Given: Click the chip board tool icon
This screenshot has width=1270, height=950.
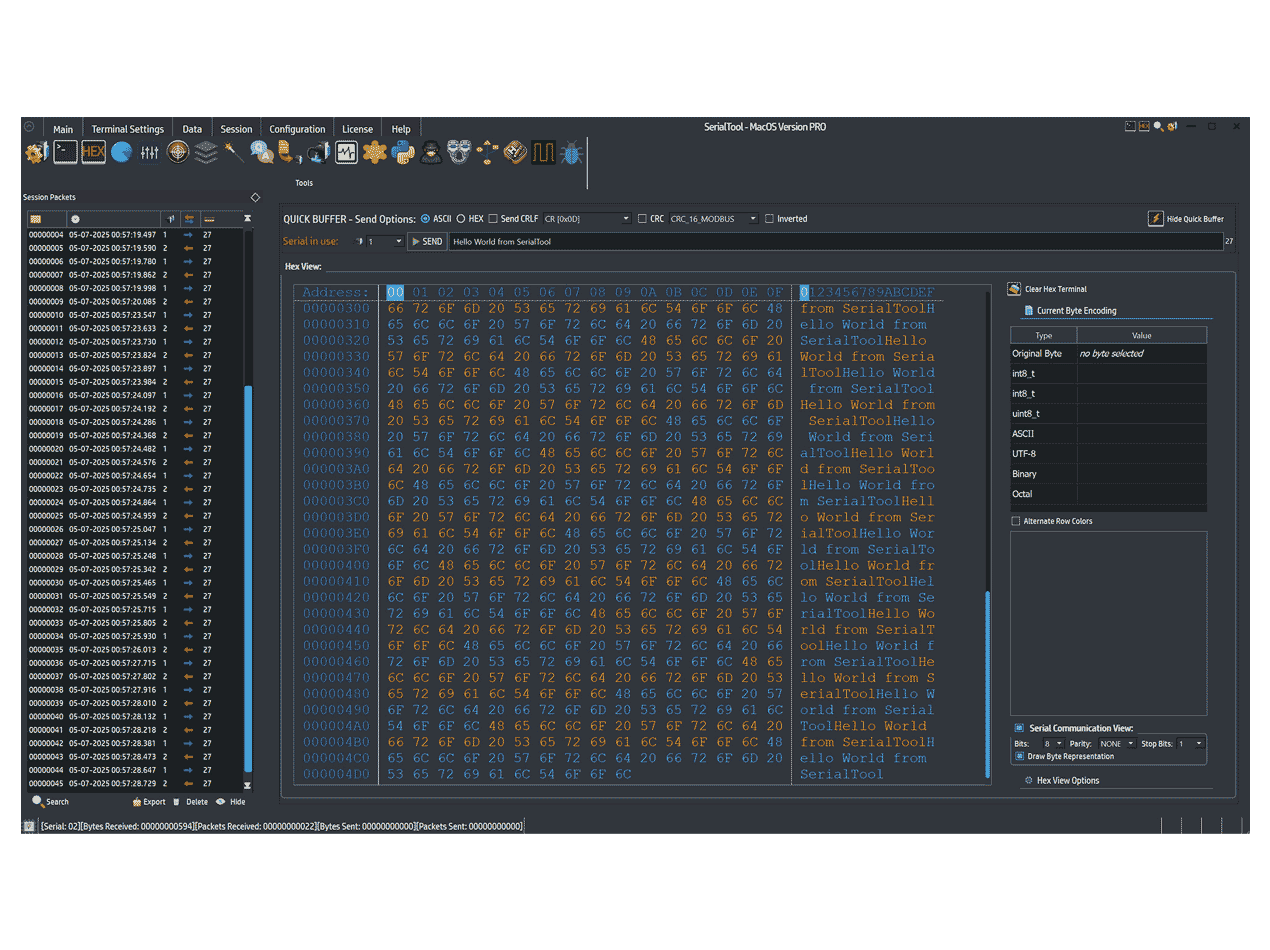Looking at the screenshot, I should [x=515, y=153].
